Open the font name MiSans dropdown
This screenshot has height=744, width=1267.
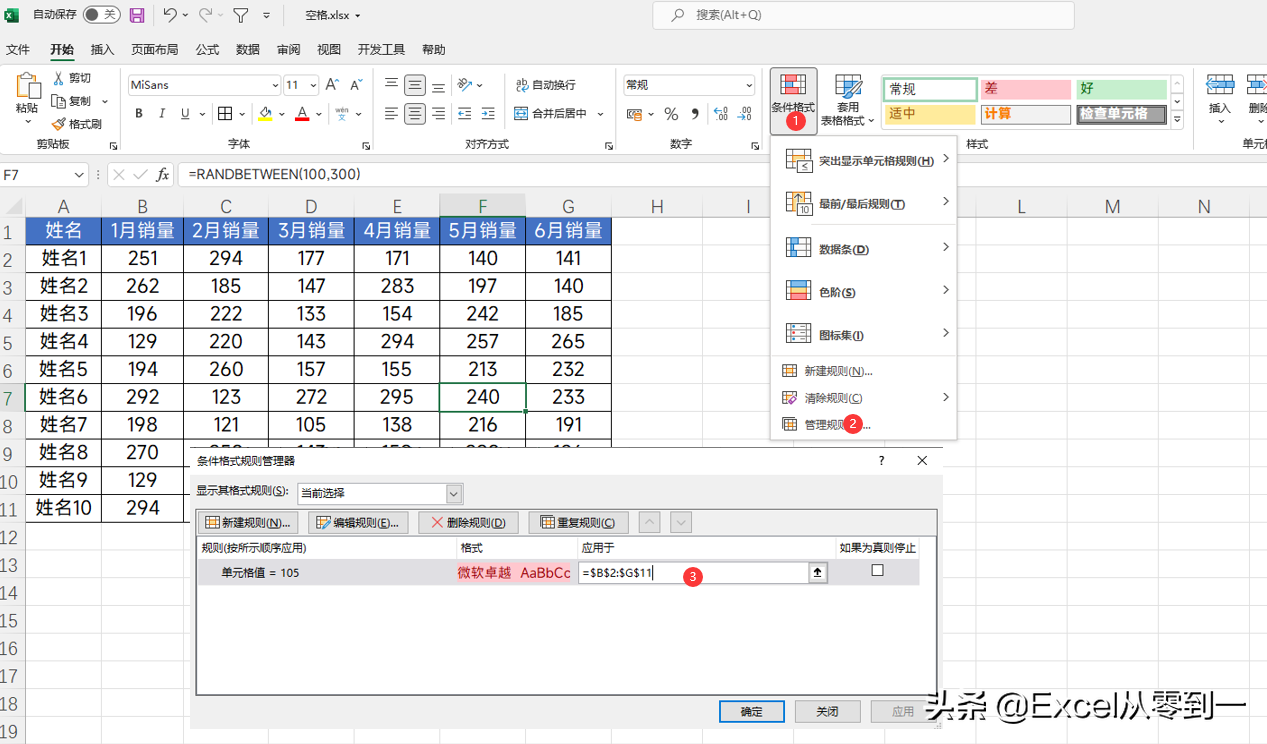point(275,86)
